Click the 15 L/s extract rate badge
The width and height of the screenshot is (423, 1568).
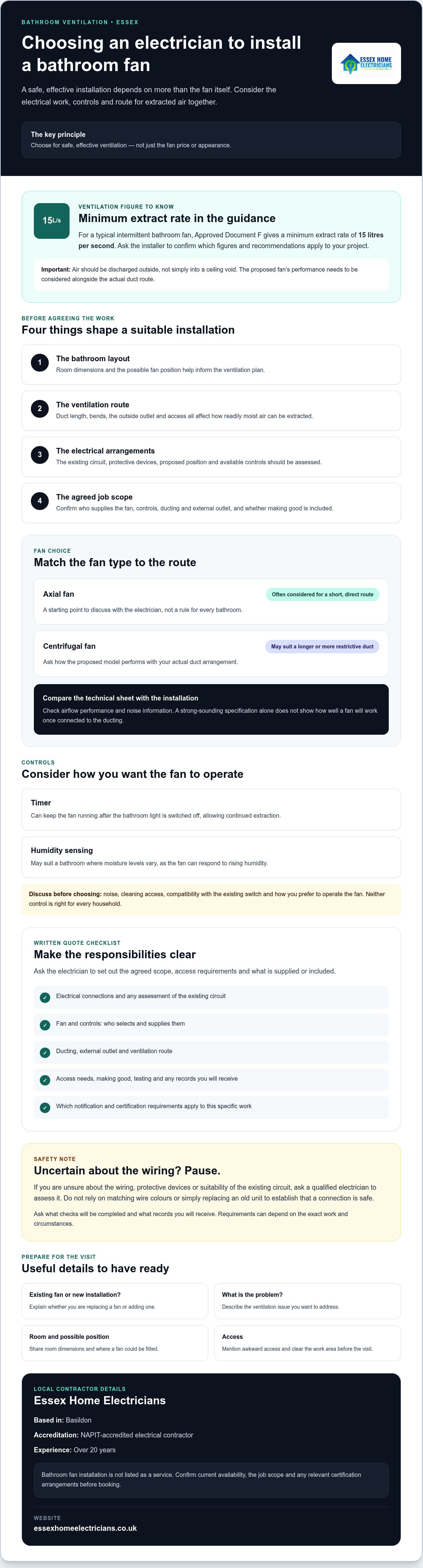52,220
